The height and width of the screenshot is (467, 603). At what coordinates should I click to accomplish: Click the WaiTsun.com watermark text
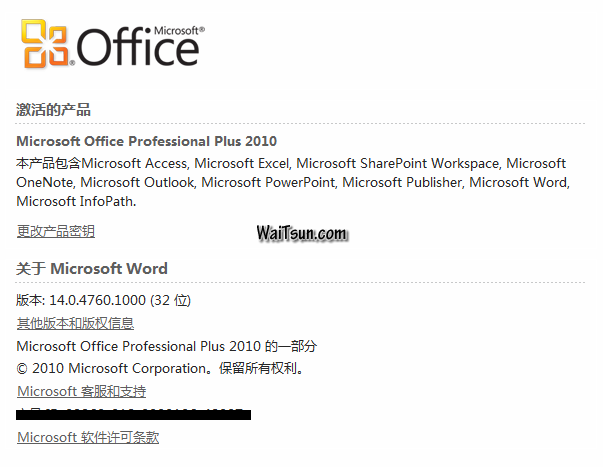(x=301, y=234)
